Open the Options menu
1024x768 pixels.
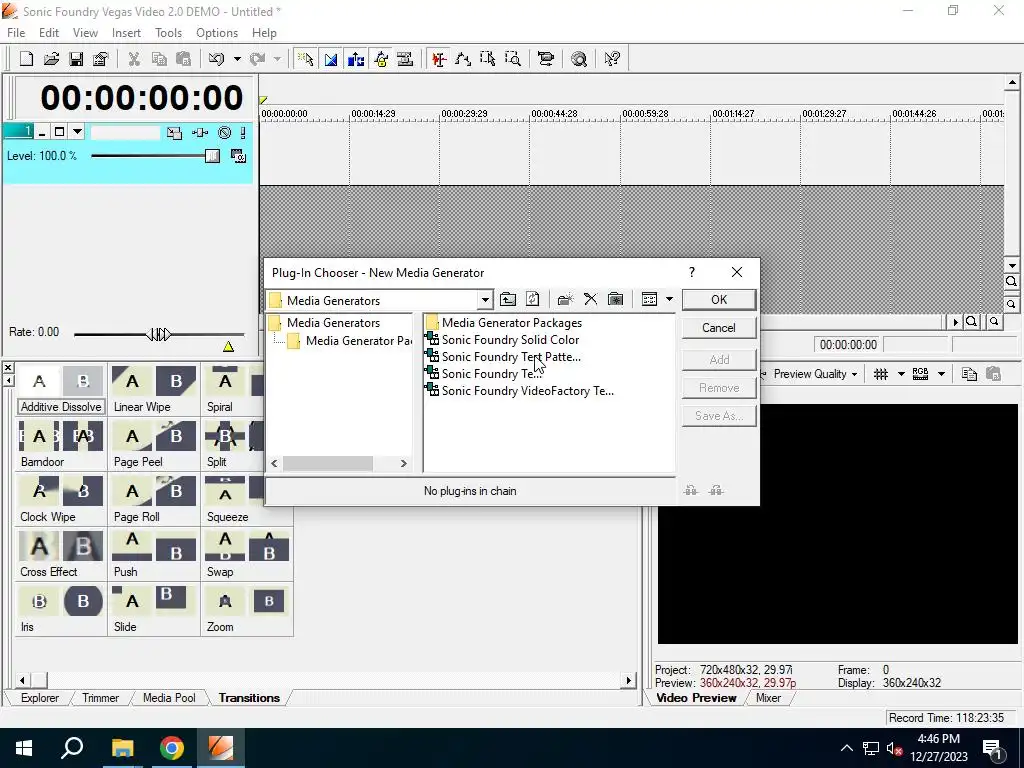pos(217,33)
